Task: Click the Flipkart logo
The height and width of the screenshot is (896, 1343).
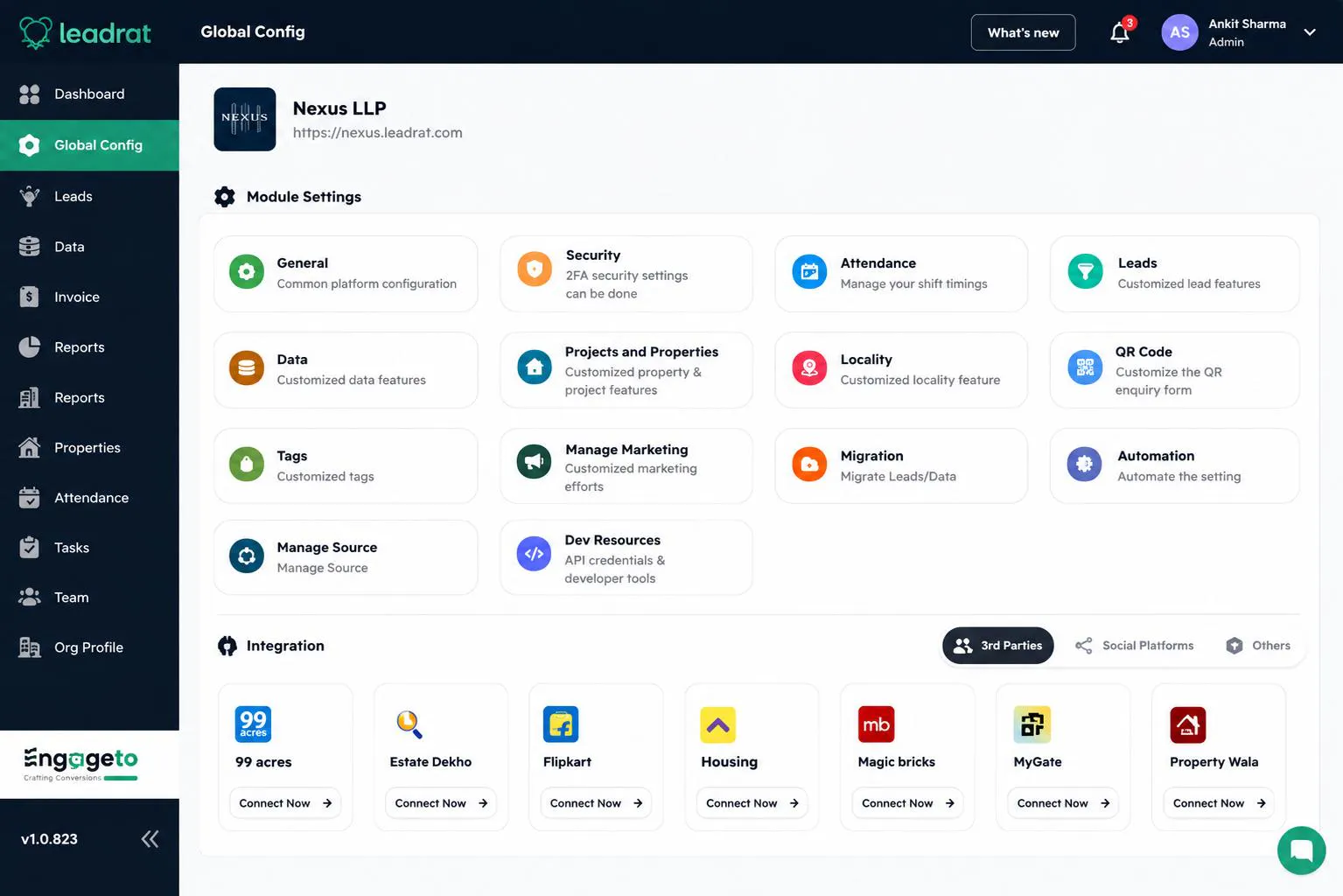Action: [561, 724]
